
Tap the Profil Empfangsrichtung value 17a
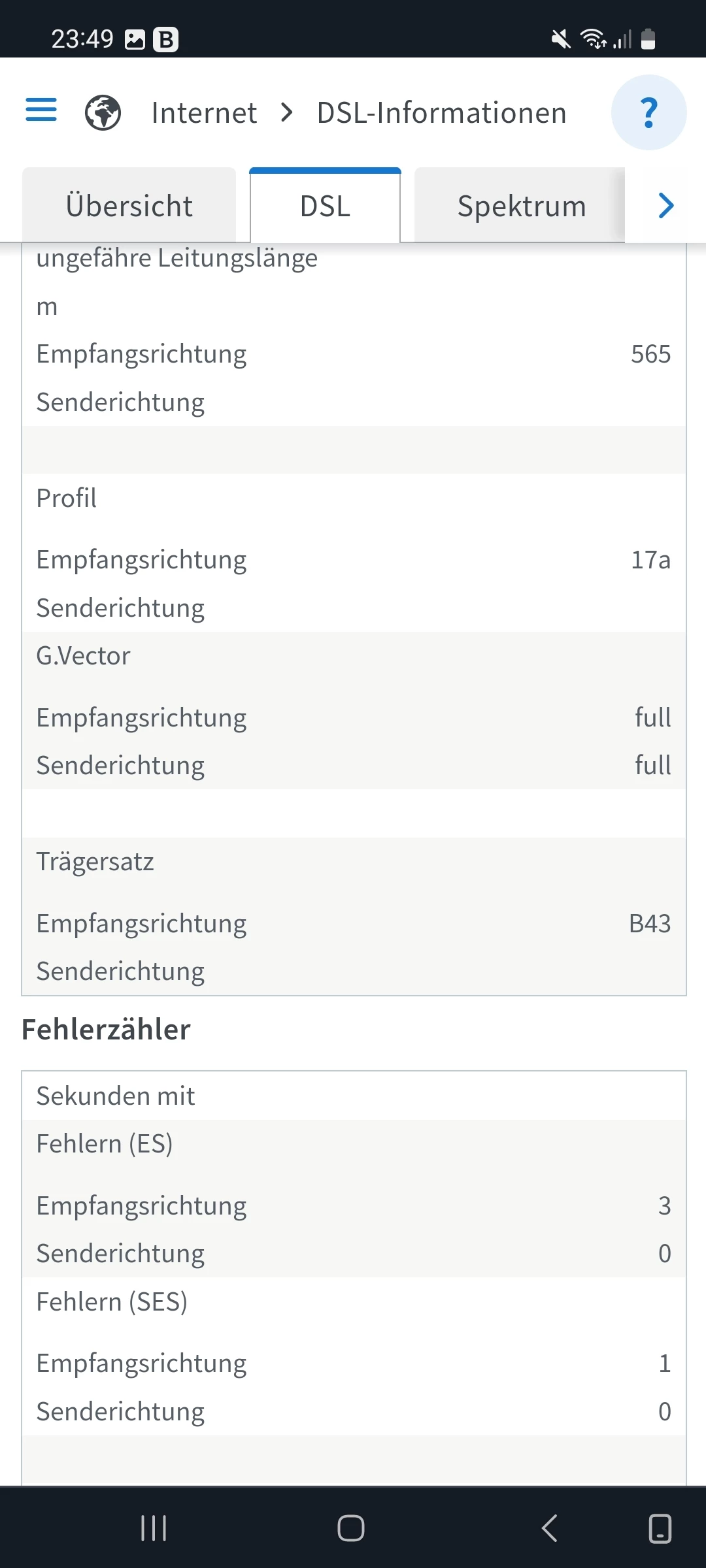tap(651, 560)
